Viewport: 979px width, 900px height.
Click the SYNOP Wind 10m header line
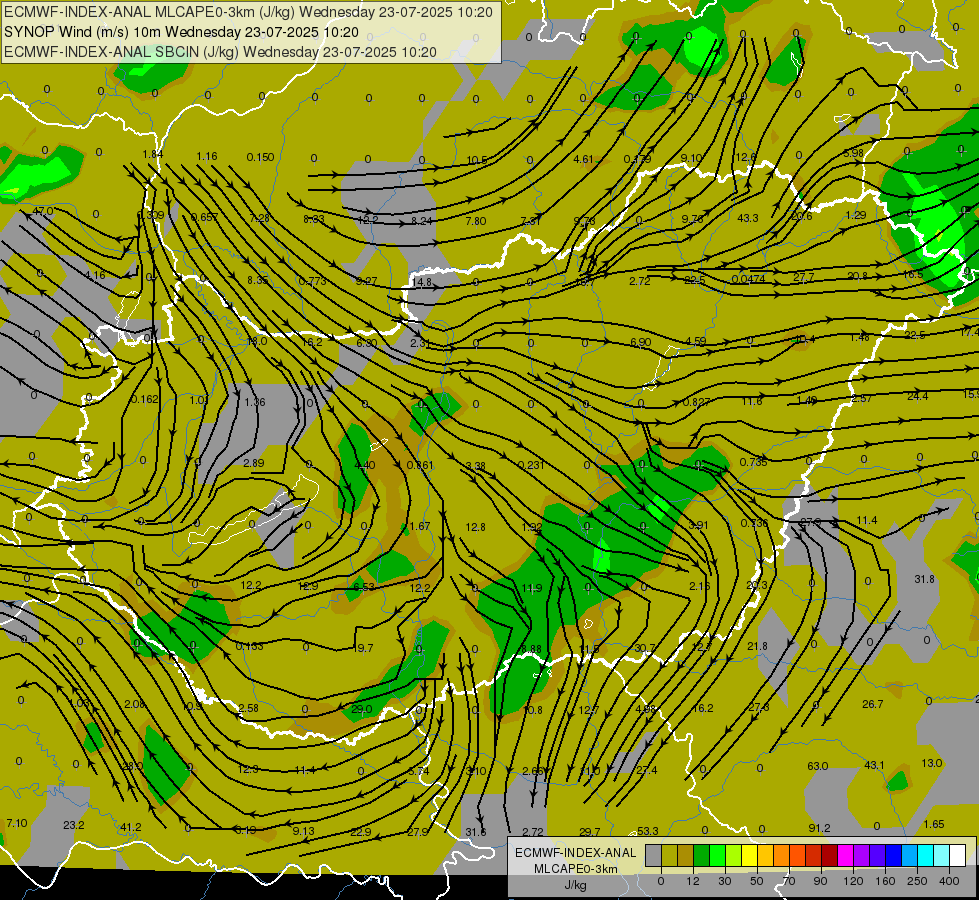[181, 32]
